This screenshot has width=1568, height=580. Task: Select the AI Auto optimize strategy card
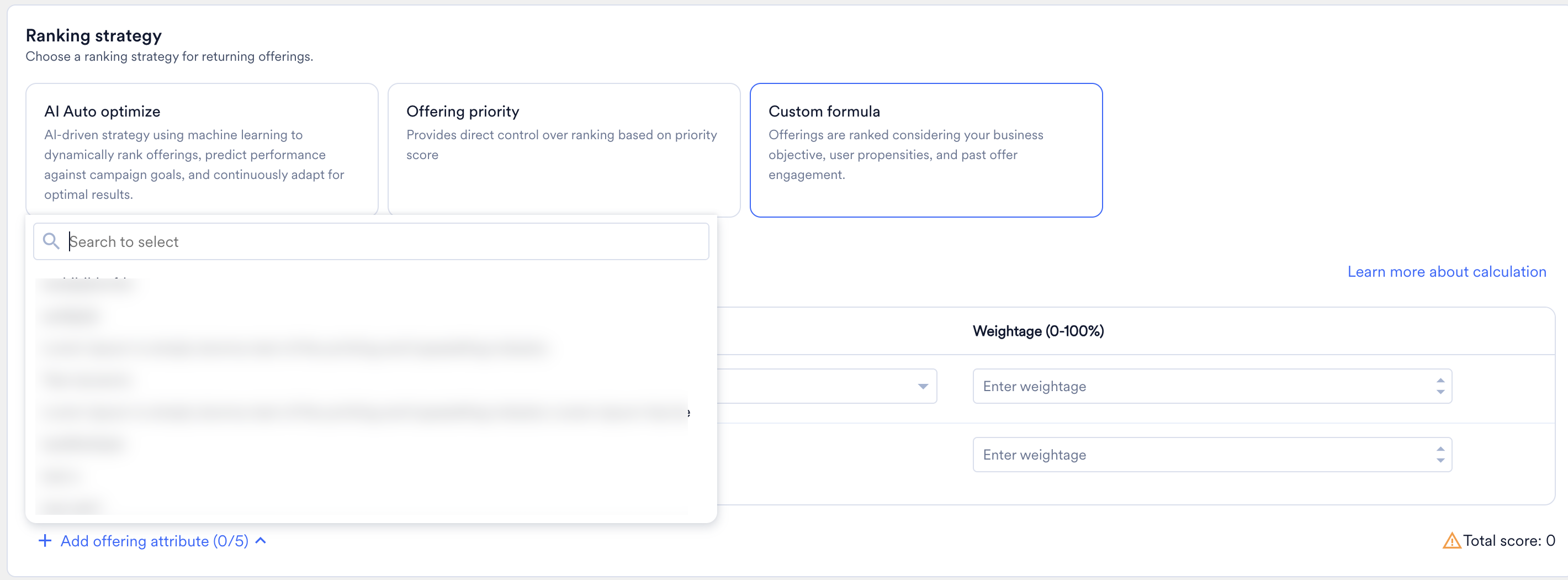tap(202, 150)
